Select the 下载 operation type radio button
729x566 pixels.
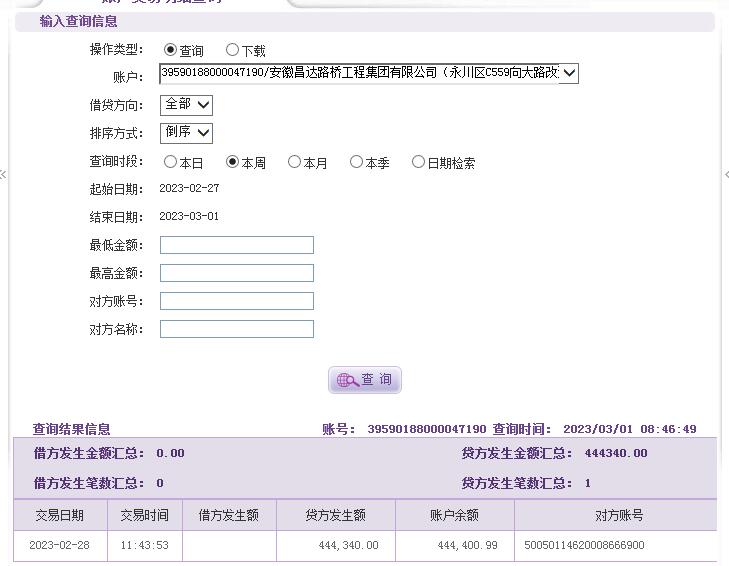tap(232, 50)
